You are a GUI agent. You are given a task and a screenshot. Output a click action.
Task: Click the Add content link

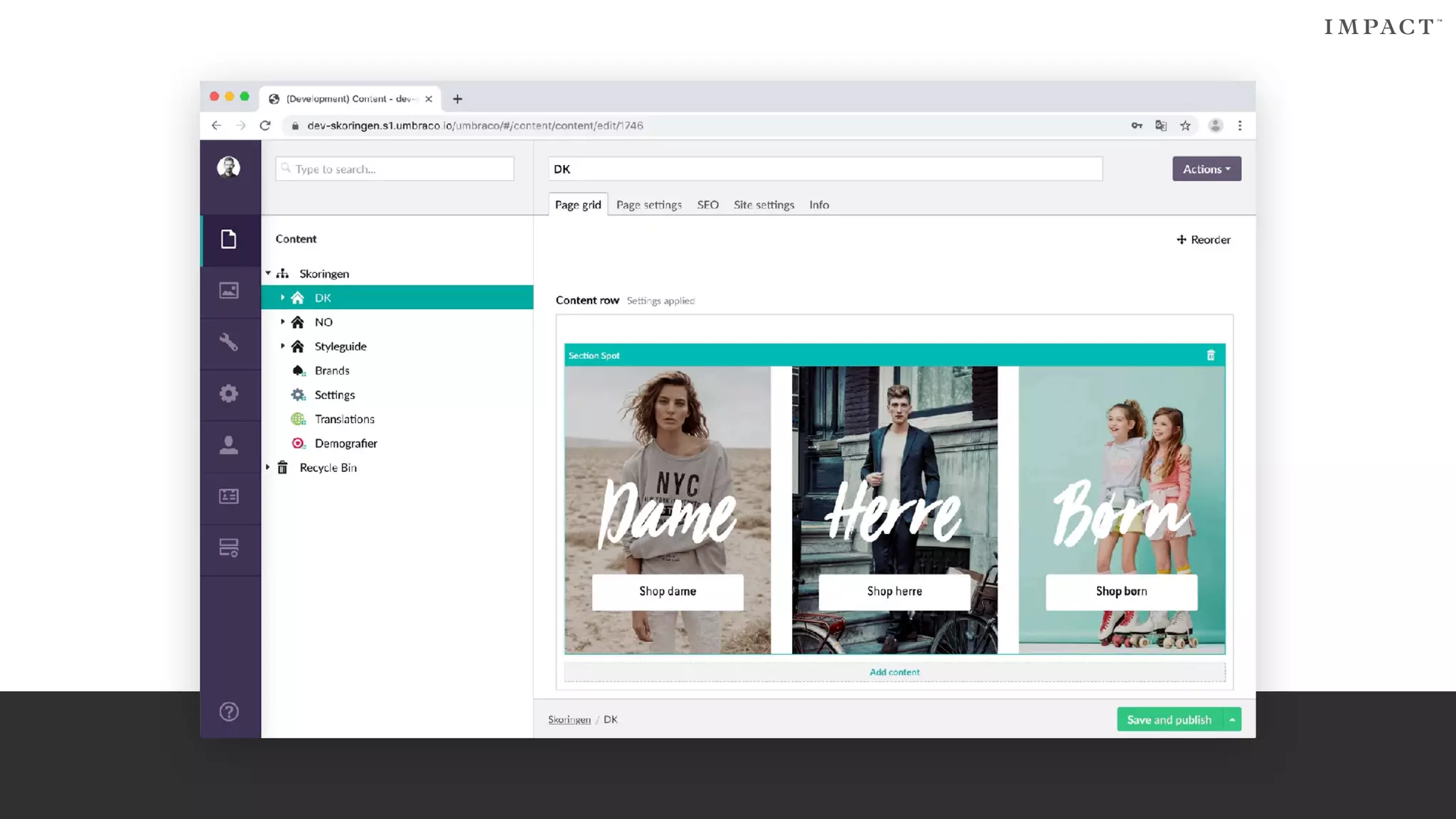(894, 672)
